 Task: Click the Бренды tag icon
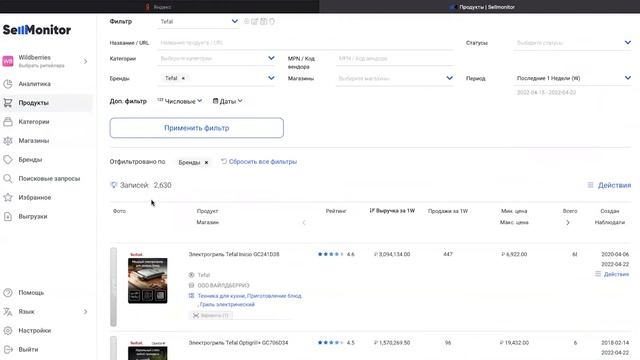(8, 160)
